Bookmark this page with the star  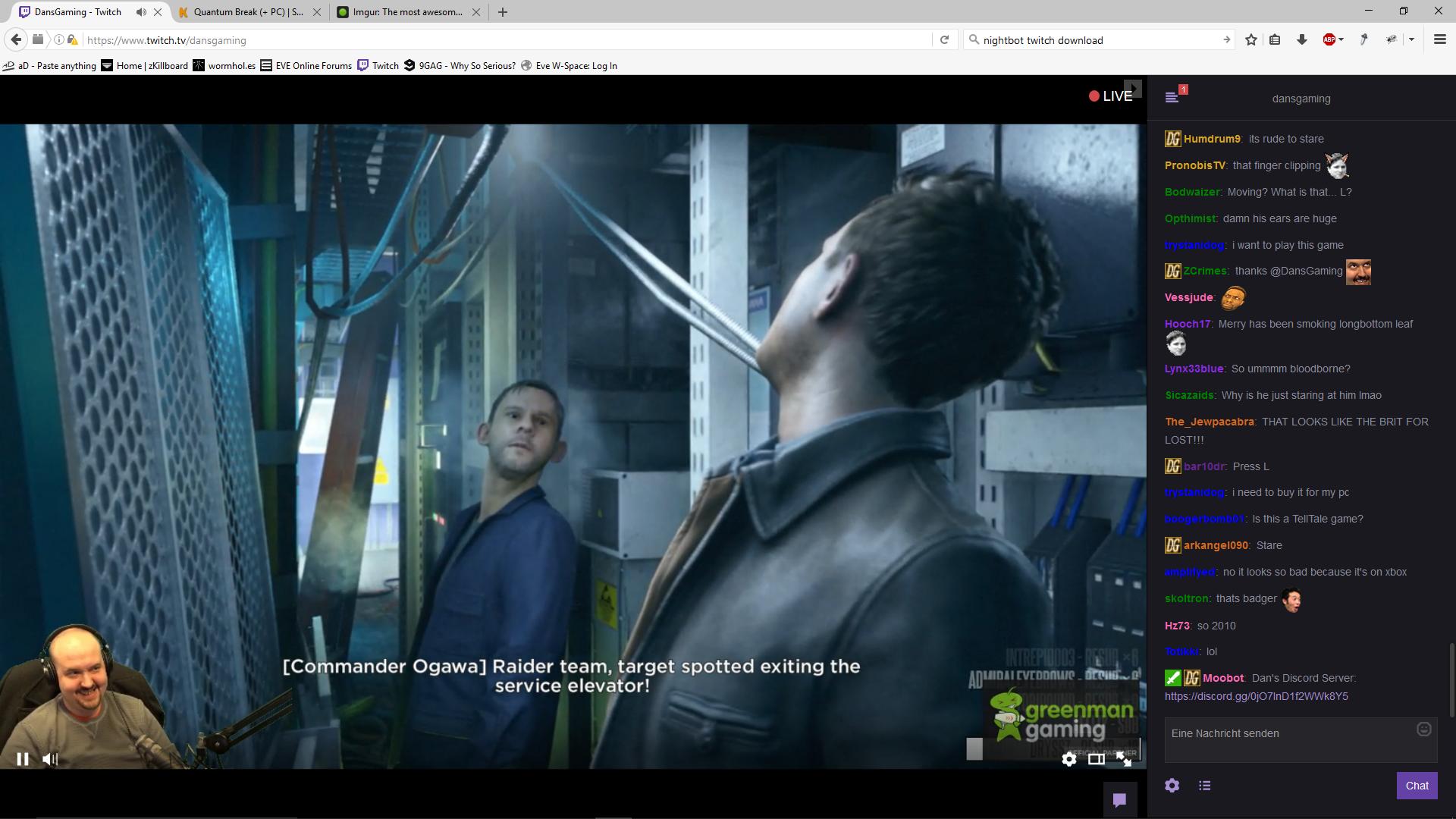[1251, 40]
